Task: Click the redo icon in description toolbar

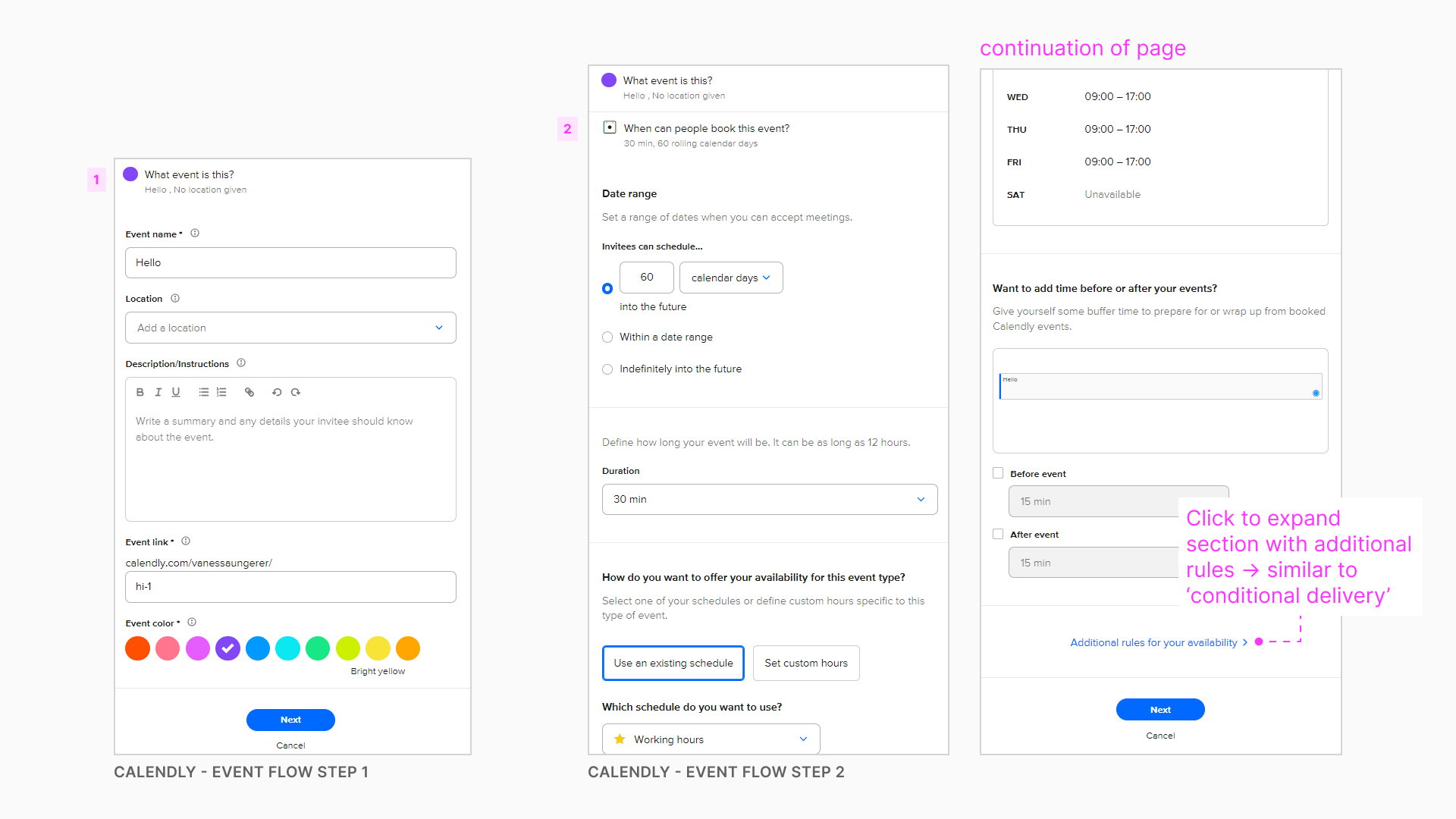Action: (296, 392)
